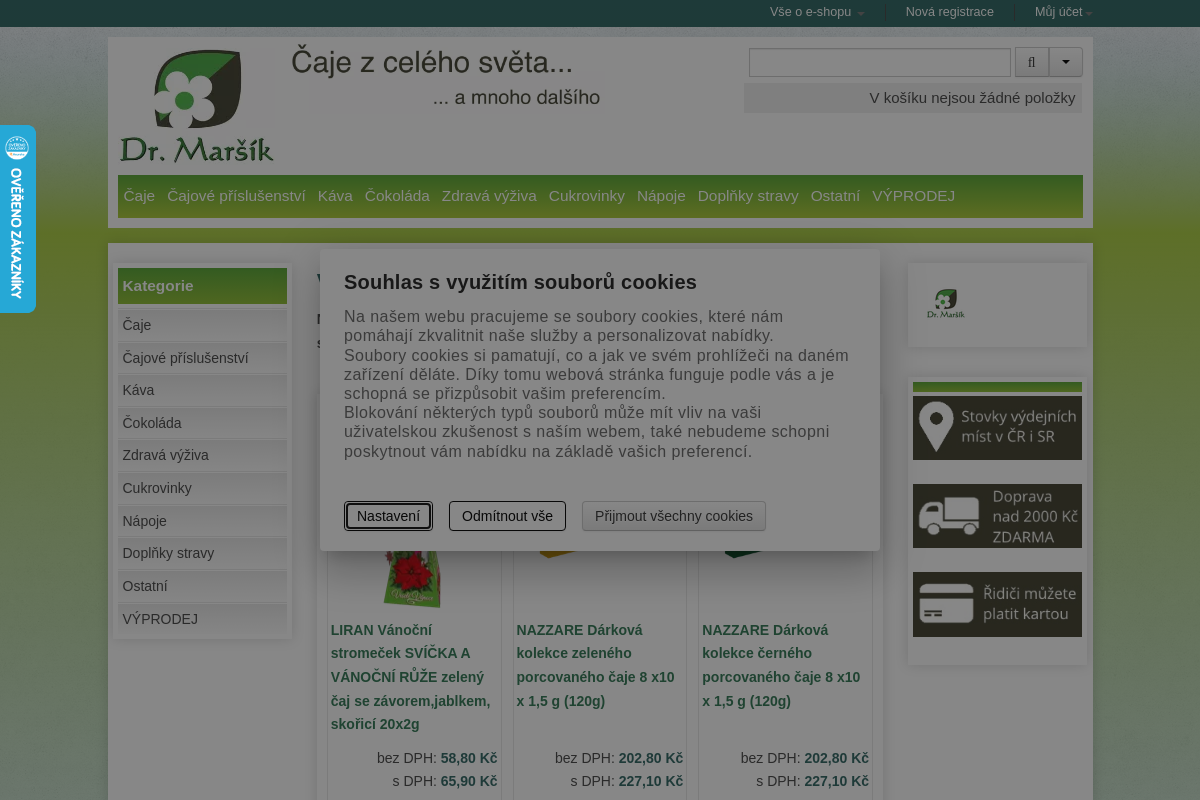
Task: Click the search magnifier icon button
Action: point(1032,62)
